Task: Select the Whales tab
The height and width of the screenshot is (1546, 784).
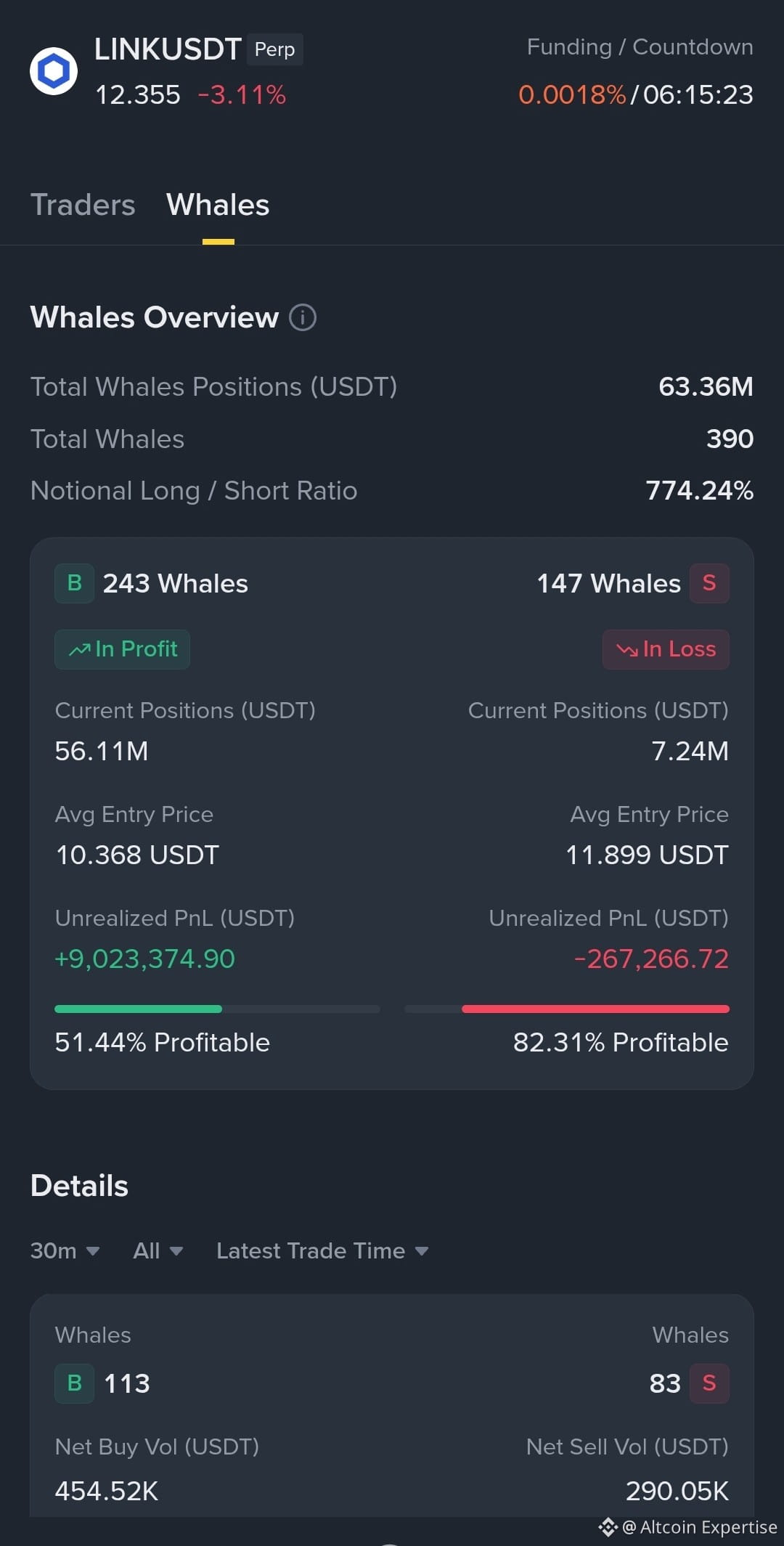Action: 218,205
